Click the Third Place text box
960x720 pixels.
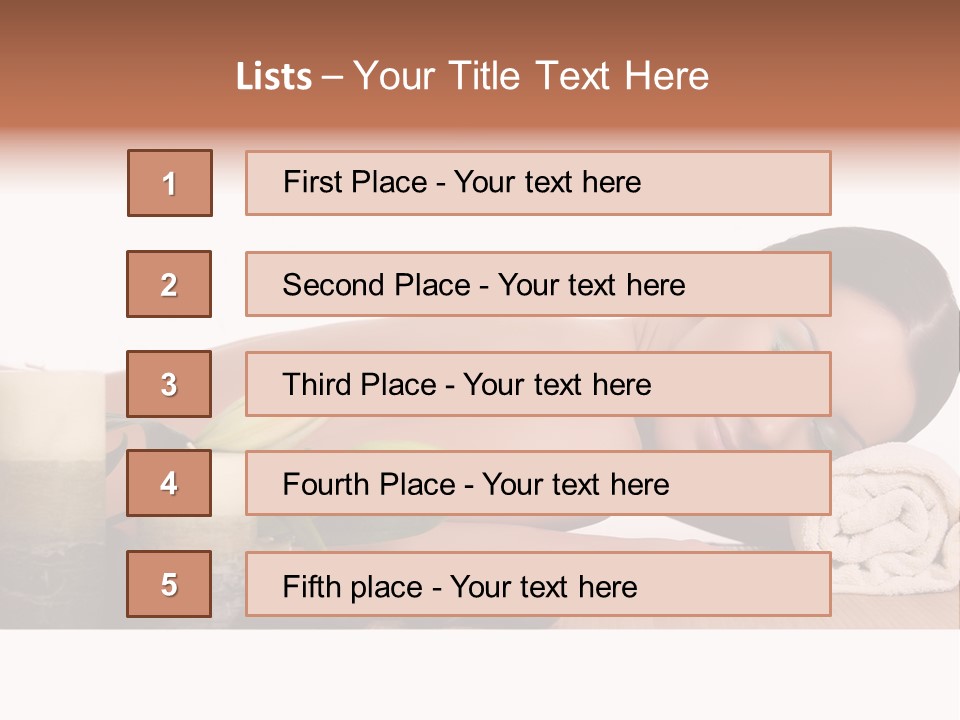click(538, 384)
